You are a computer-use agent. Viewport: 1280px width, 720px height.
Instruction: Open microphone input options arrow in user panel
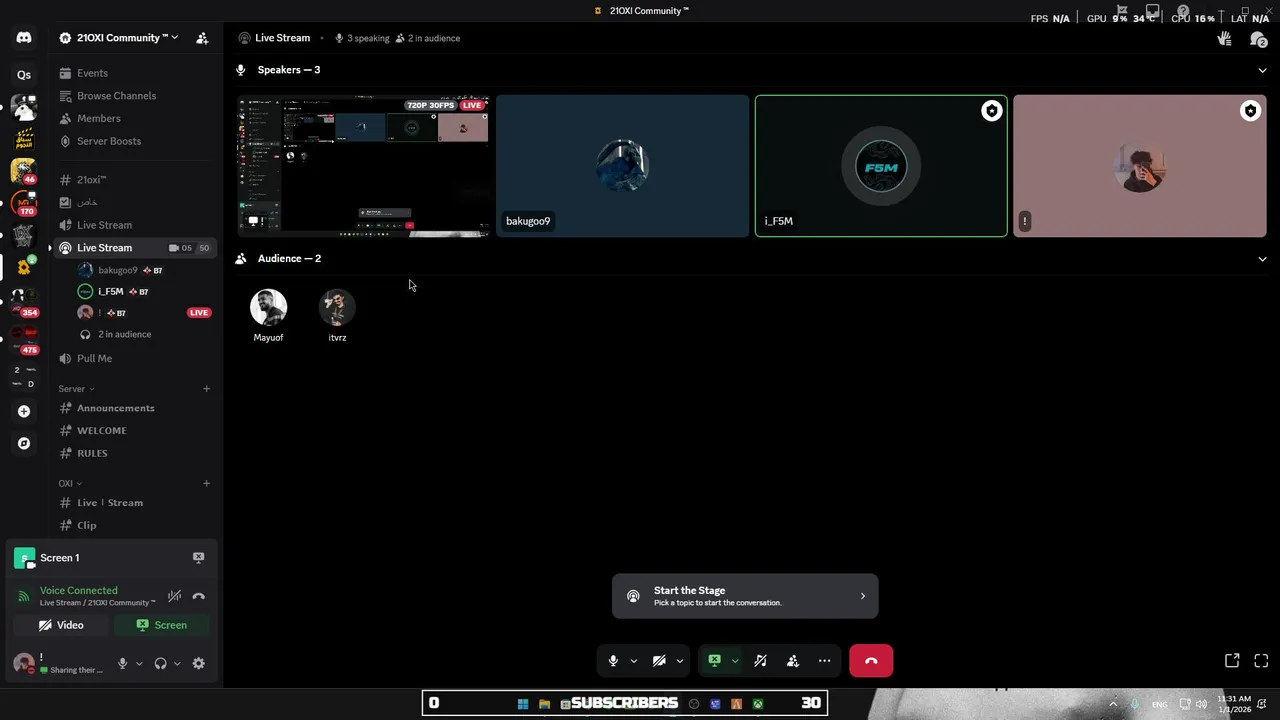pos(139,663)
